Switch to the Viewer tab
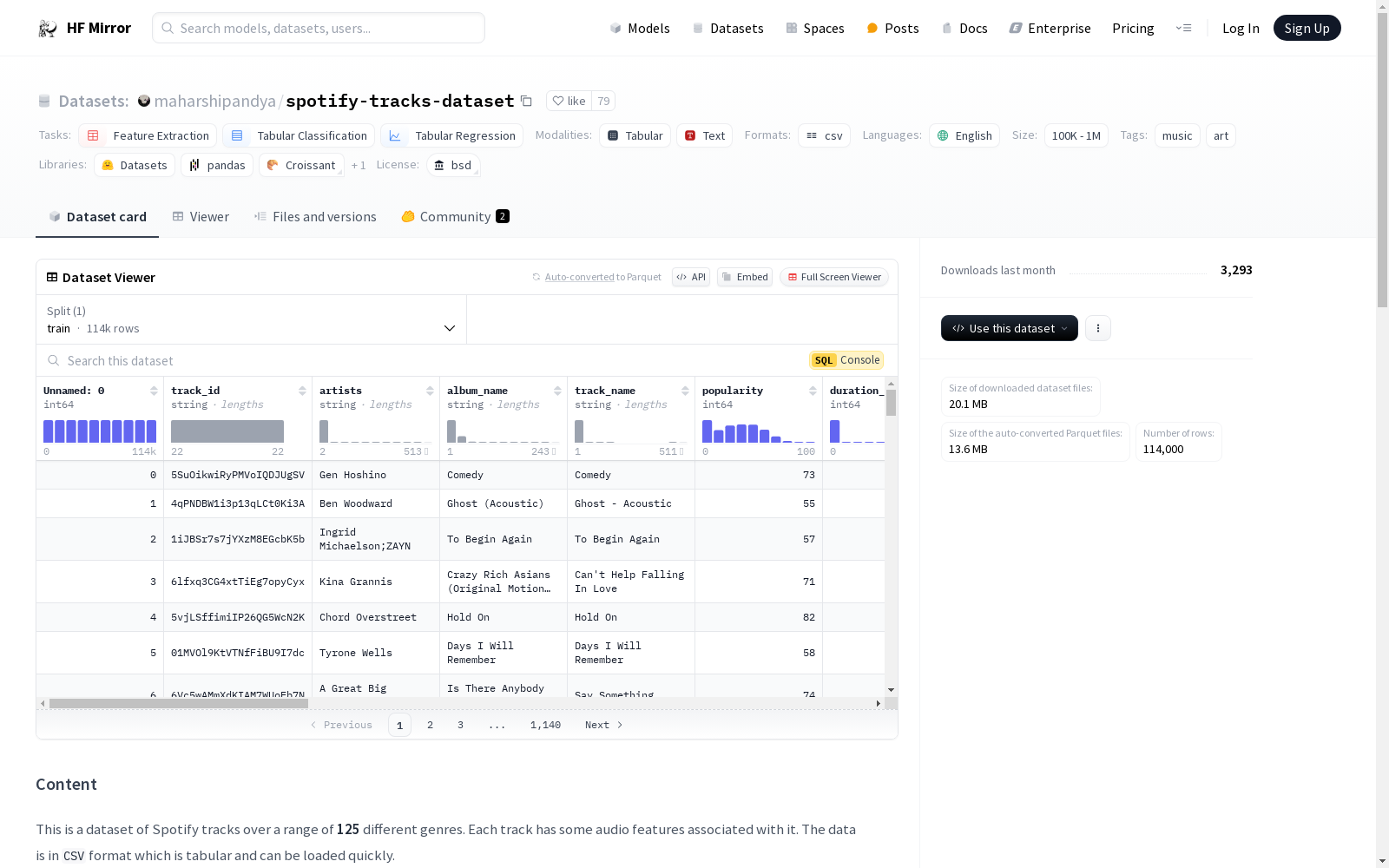1389x868 pixels. (201, 217)
